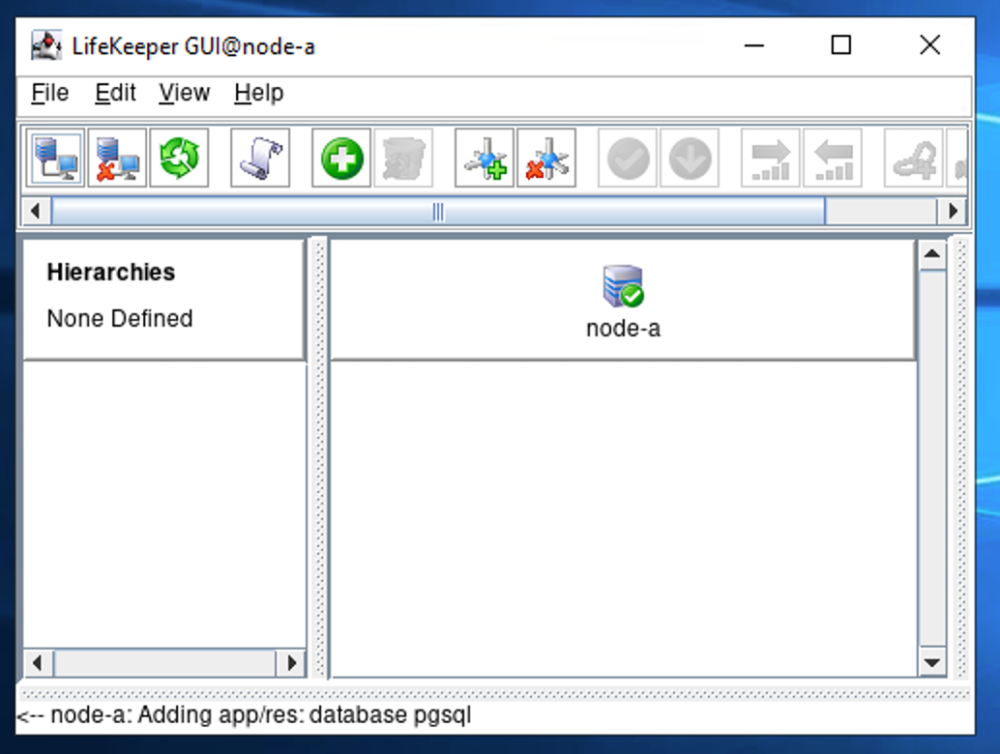This screenshot has height=754, width=1000.
Task: Click the grayed right-arrow Extend Resource Hierarchy icon
Action: point(770,158)
